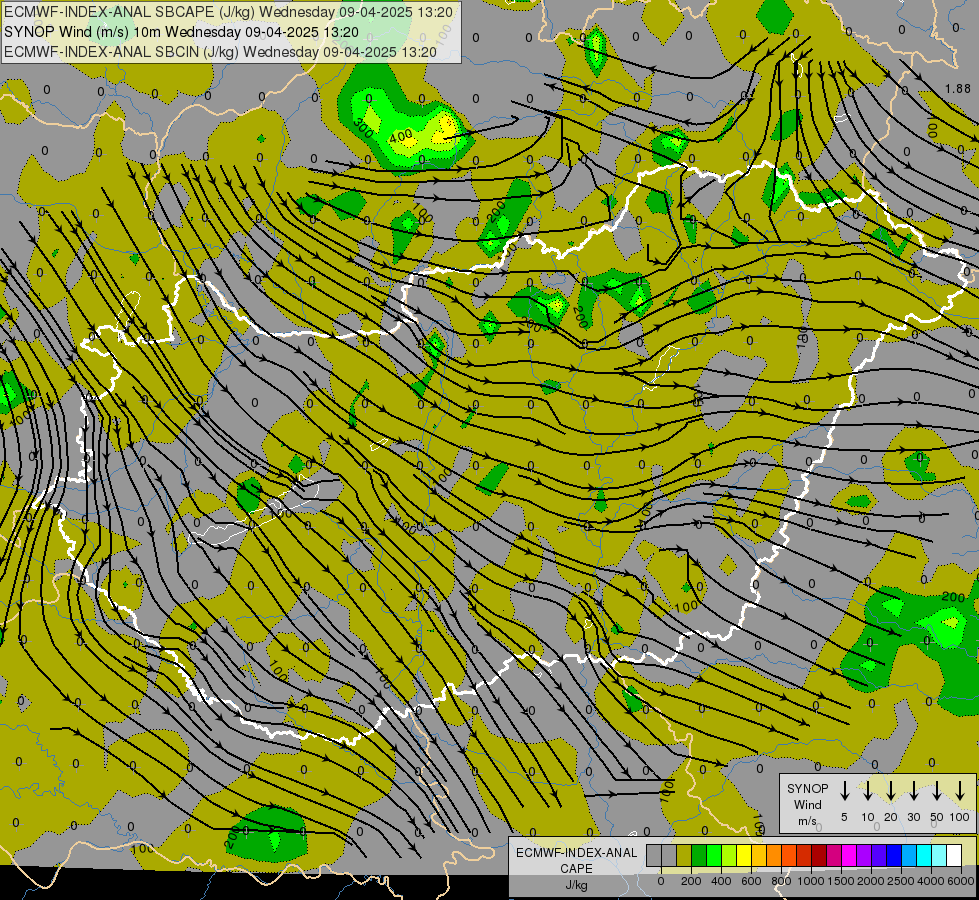Image resolution: width=979 pixels, height=900 pixels.
Task: Click the '600' tick label on CAPE scale
Action: [x=751, y=881]
